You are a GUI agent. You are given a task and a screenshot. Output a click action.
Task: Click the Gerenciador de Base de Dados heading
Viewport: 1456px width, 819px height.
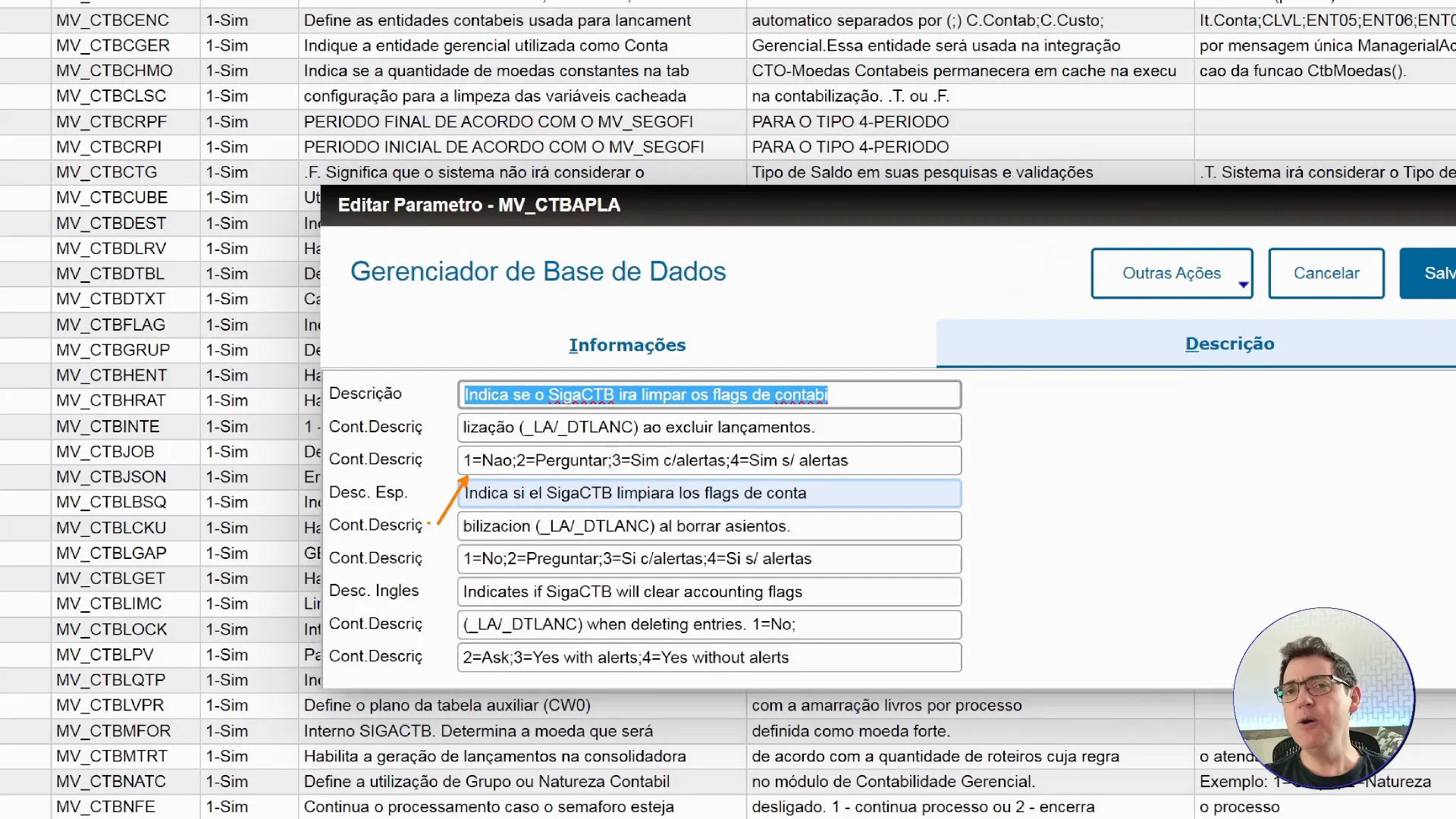click(x=538, y=271)
